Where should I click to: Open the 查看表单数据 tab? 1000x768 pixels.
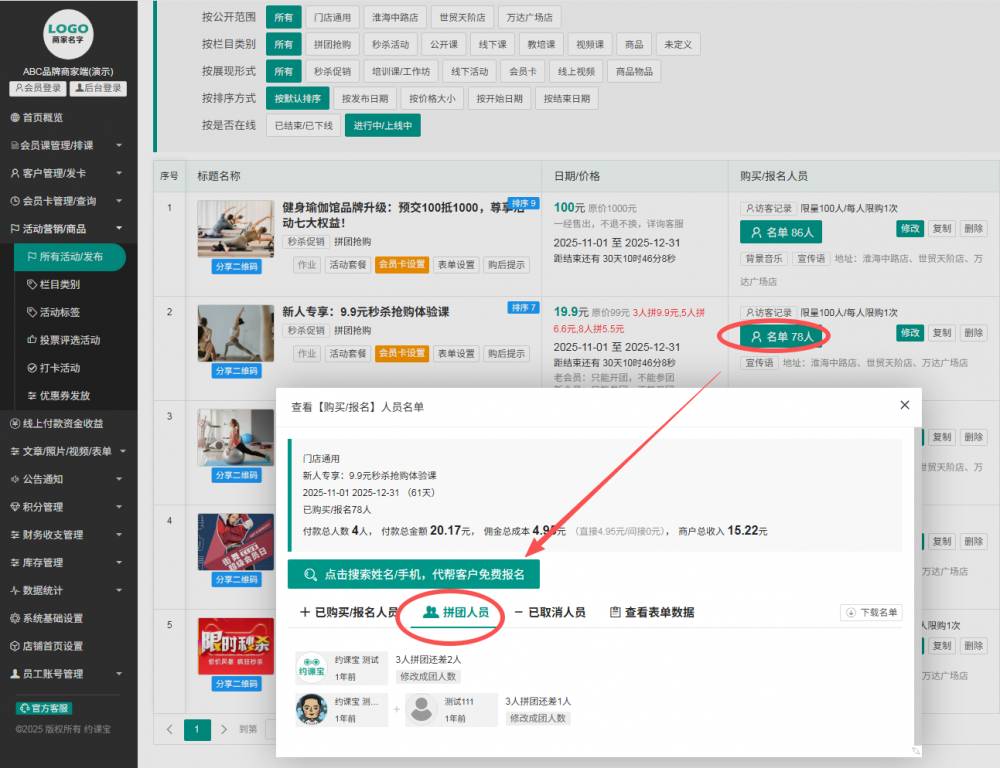point(652,612)
